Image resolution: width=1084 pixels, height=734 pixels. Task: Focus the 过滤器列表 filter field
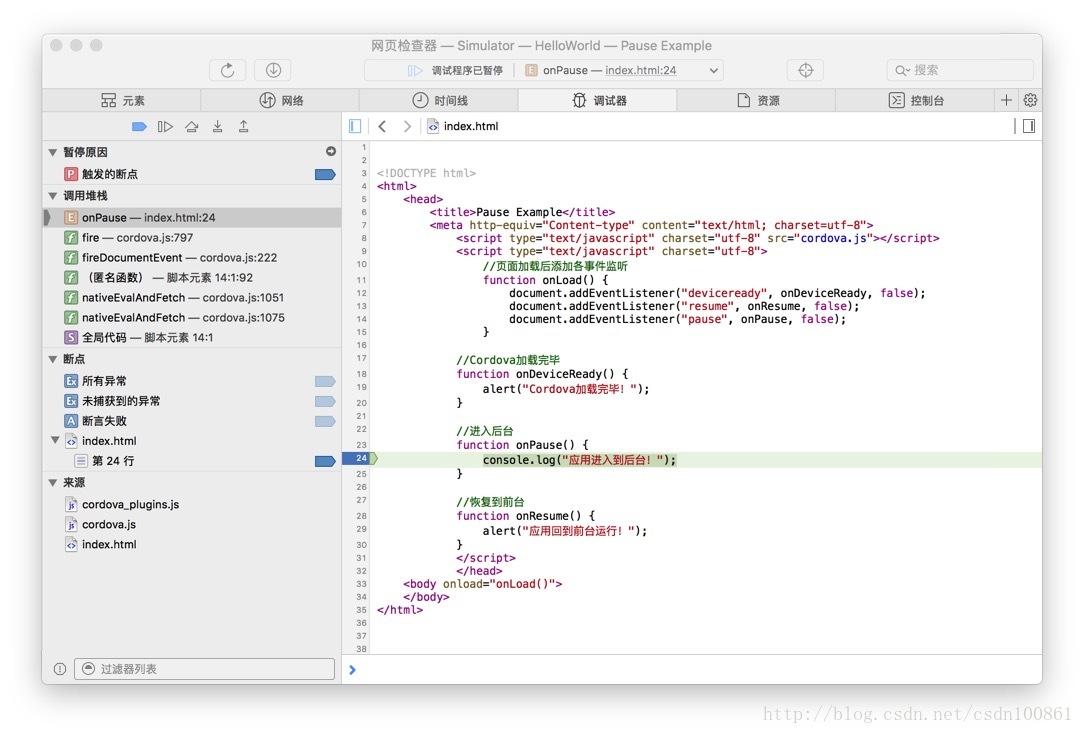205,669
